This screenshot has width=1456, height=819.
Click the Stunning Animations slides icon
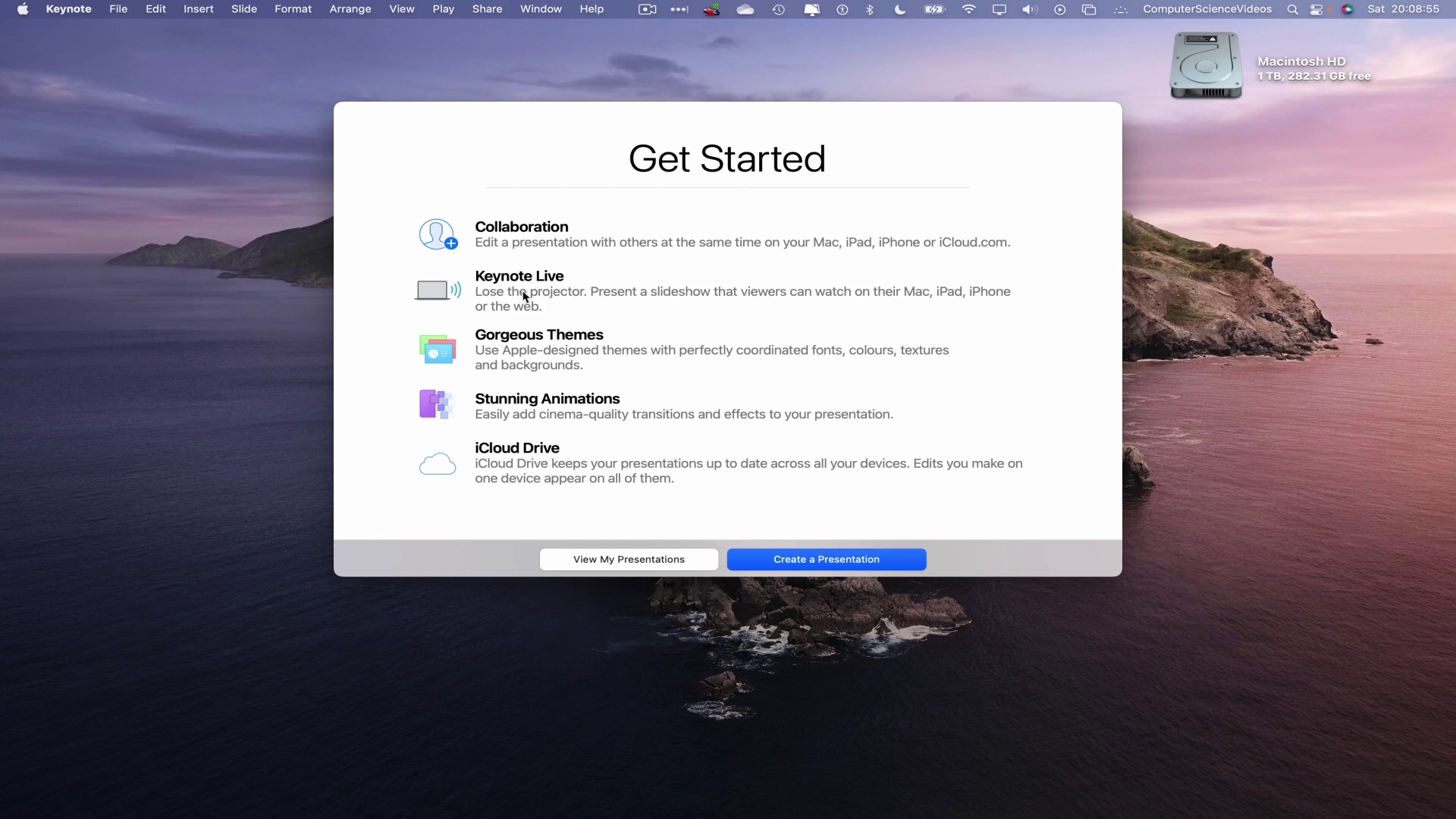pyautogui.click(x=436, y=404)
